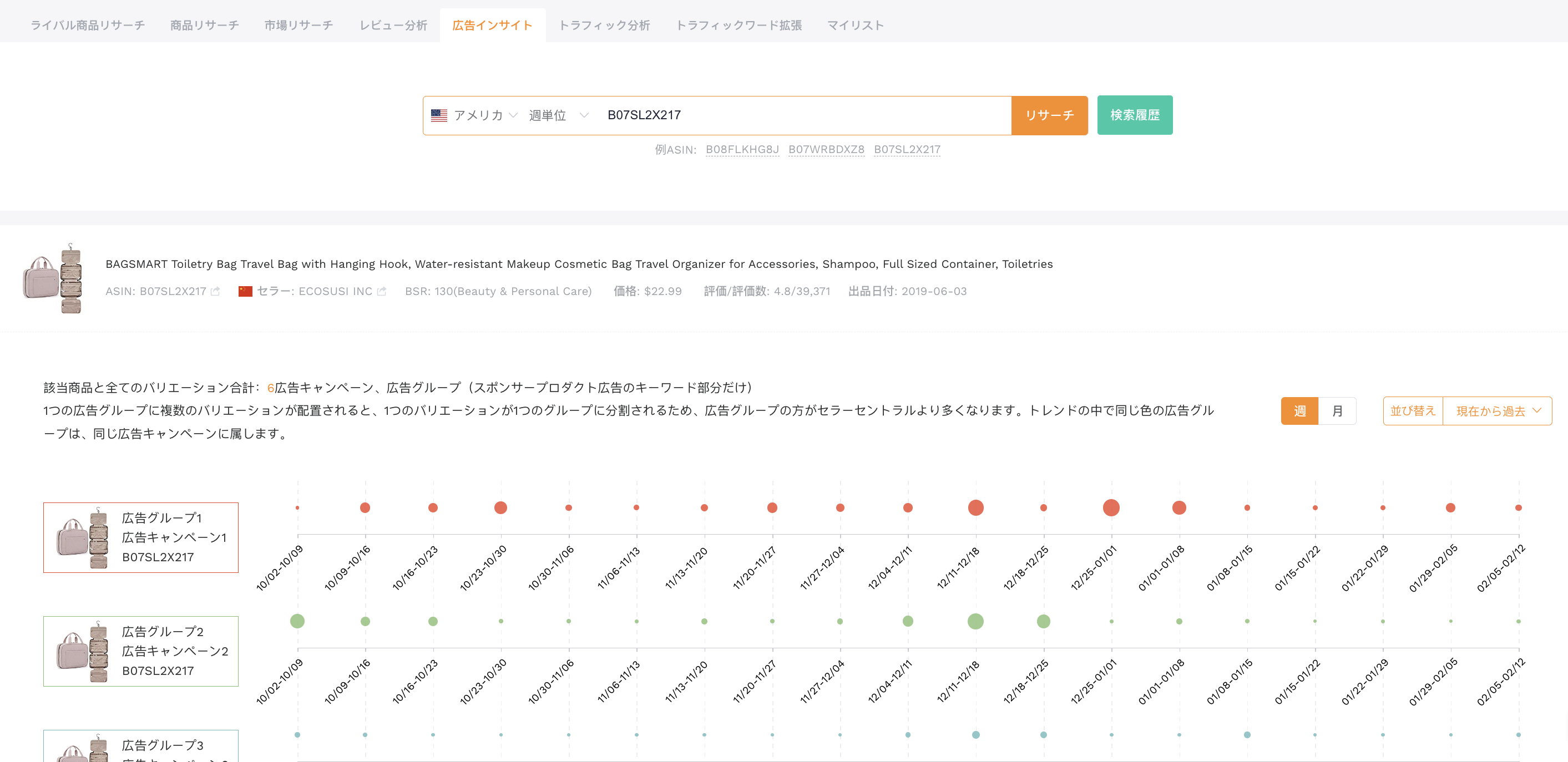Viewport: 1568px width, 762px height.
Task: Open external link icon beside ECOSUSI INC
Action: pos(382,292)
